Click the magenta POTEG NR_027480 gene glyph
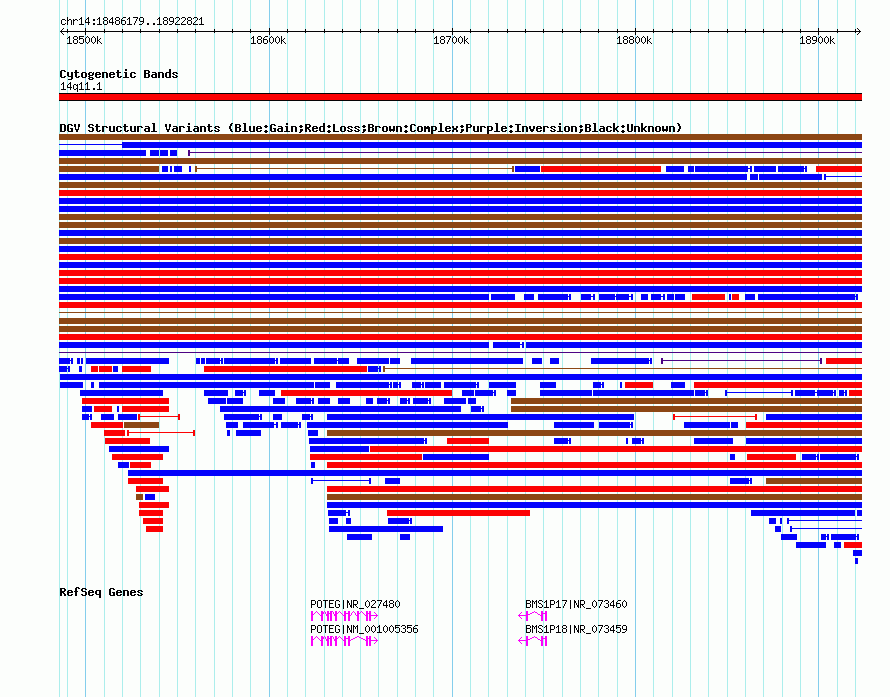Image resolution: width=890 pixels, height=697 pixels. (345, 616)
